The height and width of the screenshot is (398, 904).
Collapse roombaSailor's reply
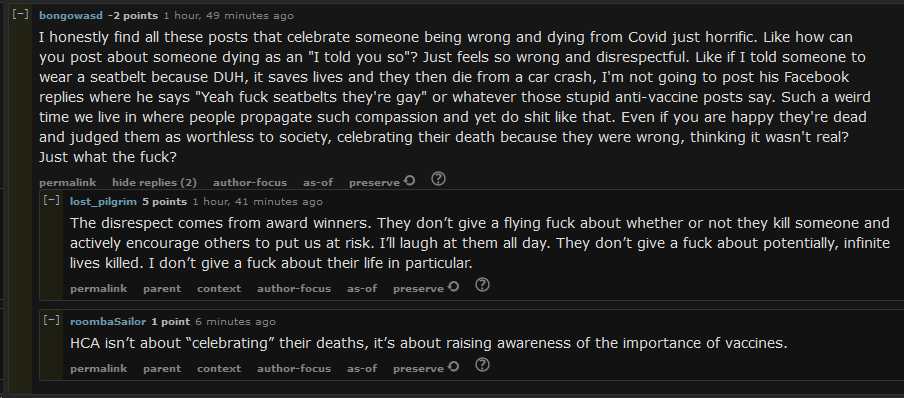[51, 321]
